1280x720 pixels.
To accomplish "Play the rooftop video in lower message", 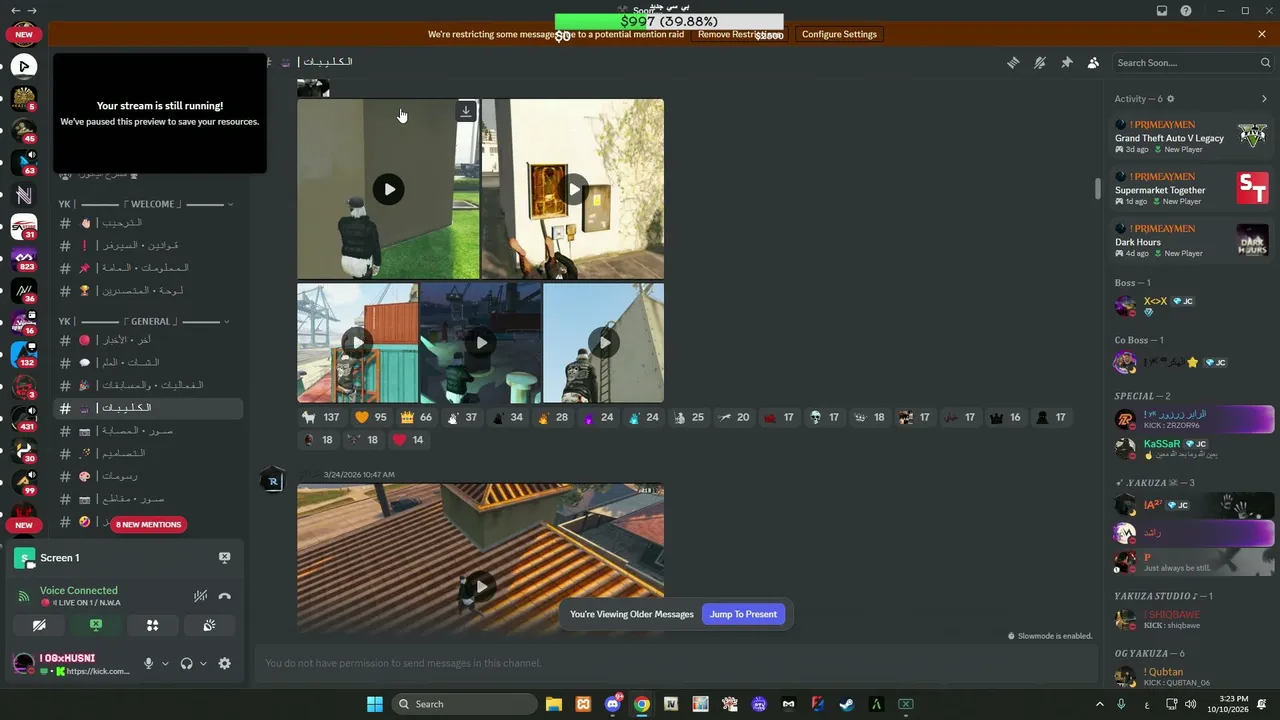I will click(480, 587).
